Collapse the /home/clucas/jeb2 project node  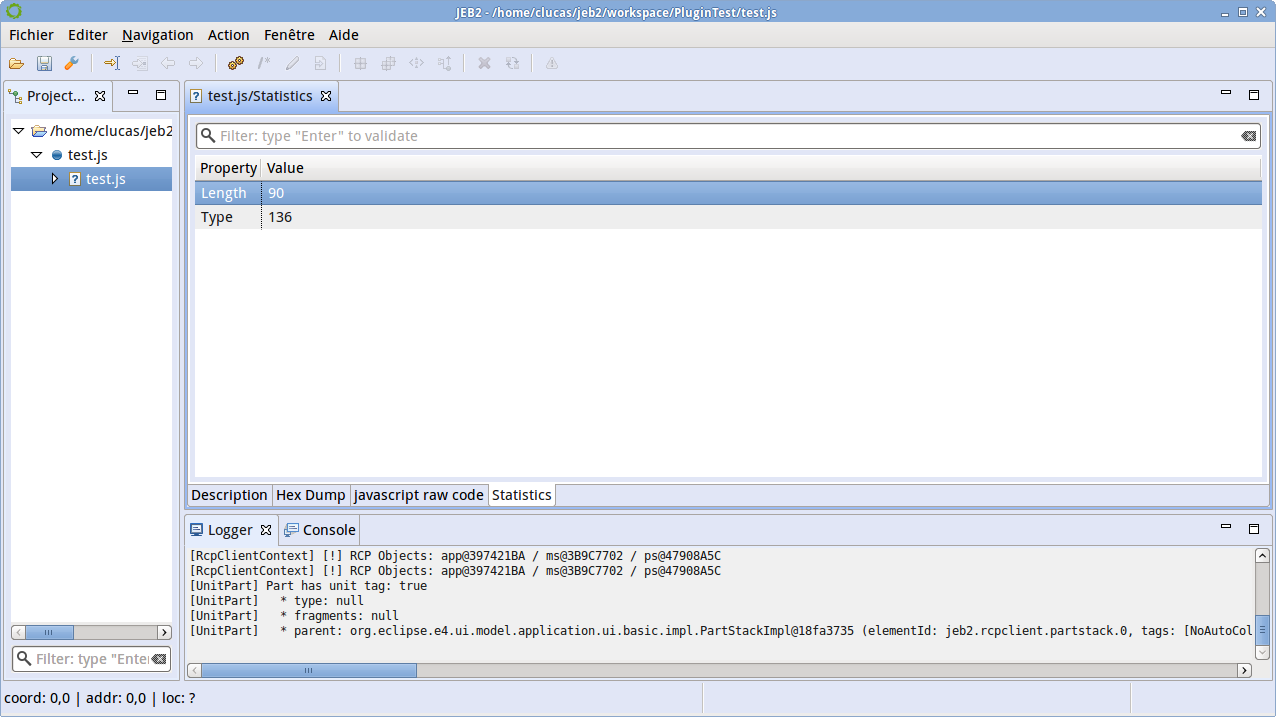(x=18, y=131)
